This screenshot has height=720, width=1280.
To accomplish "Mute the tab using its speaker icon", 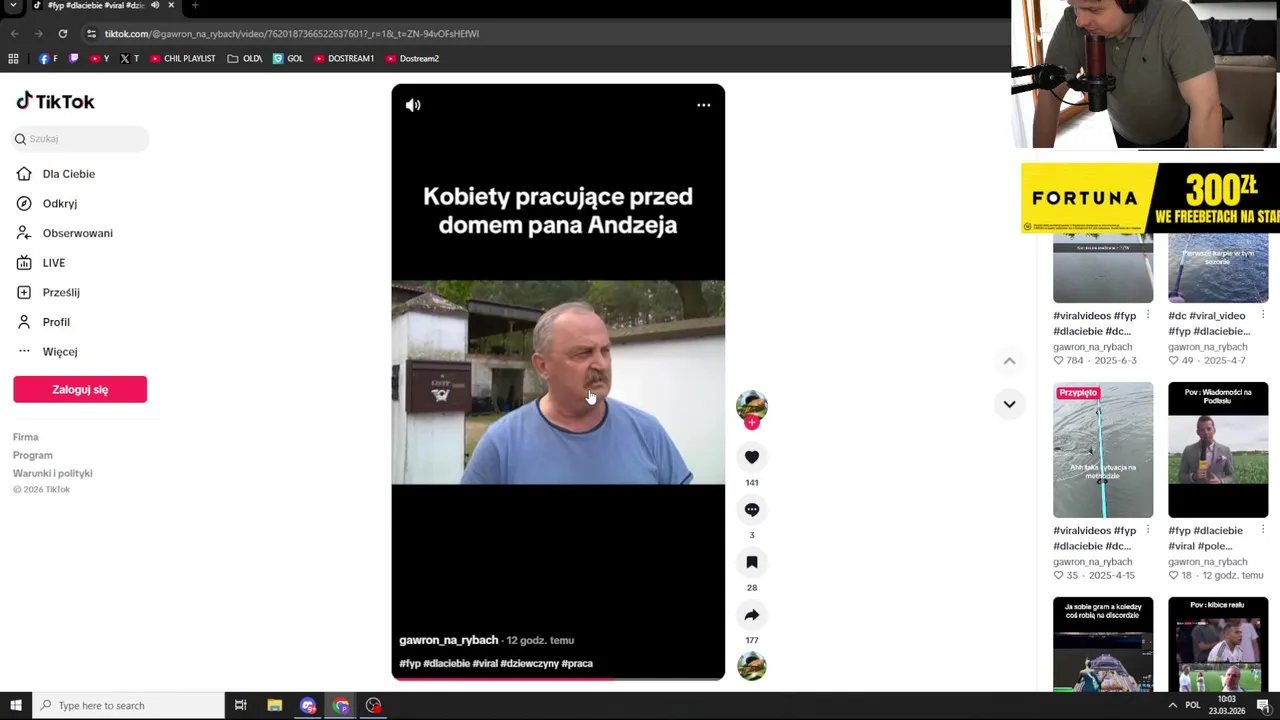I will point(155,5).
